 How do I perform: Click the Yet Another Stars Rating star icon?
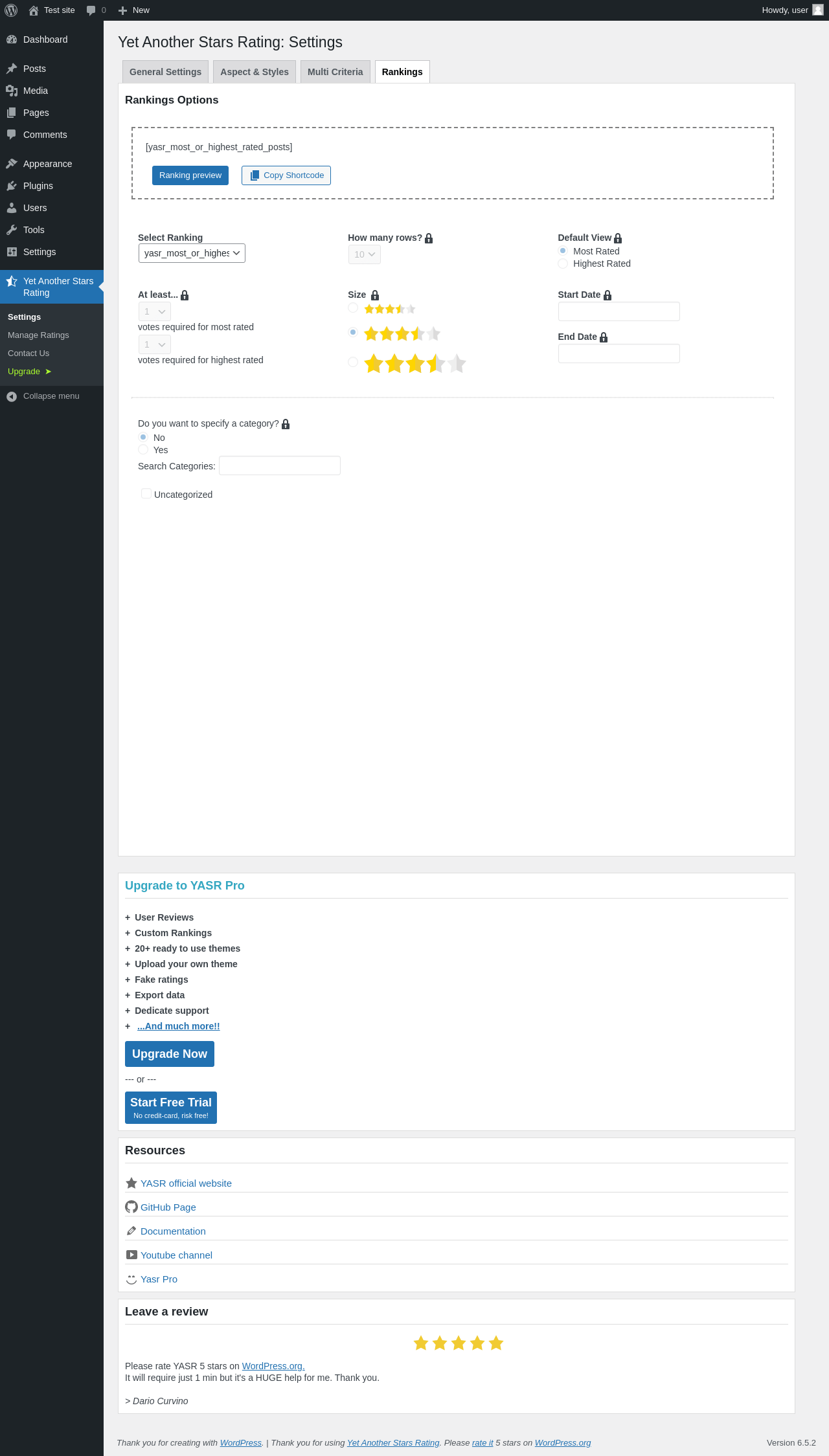12,281
